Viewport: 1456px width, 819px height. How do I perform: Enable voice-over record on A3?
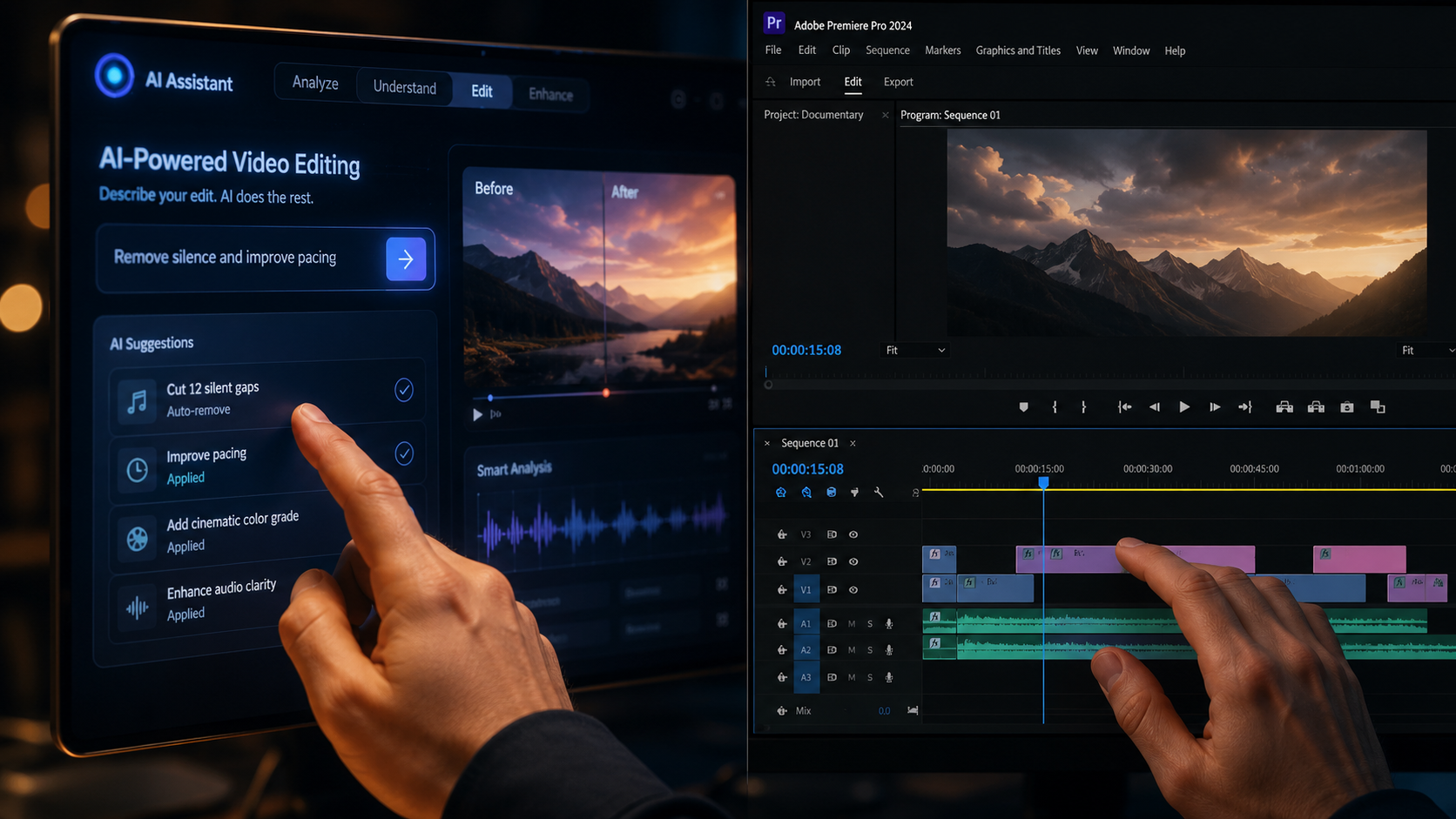click(889, 677)
